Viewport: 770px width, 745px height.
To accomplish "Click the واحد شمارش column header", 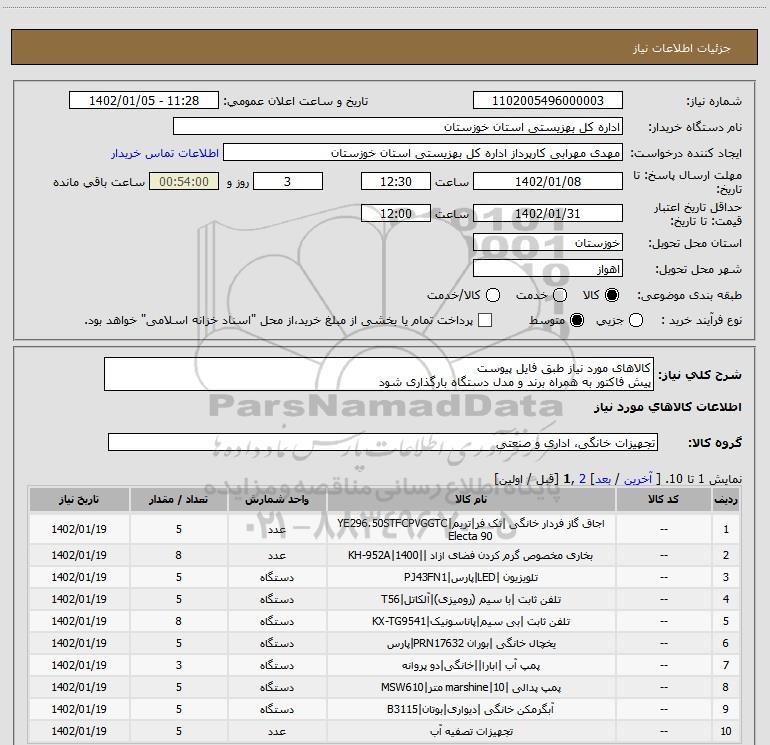I will coord(277,499).
